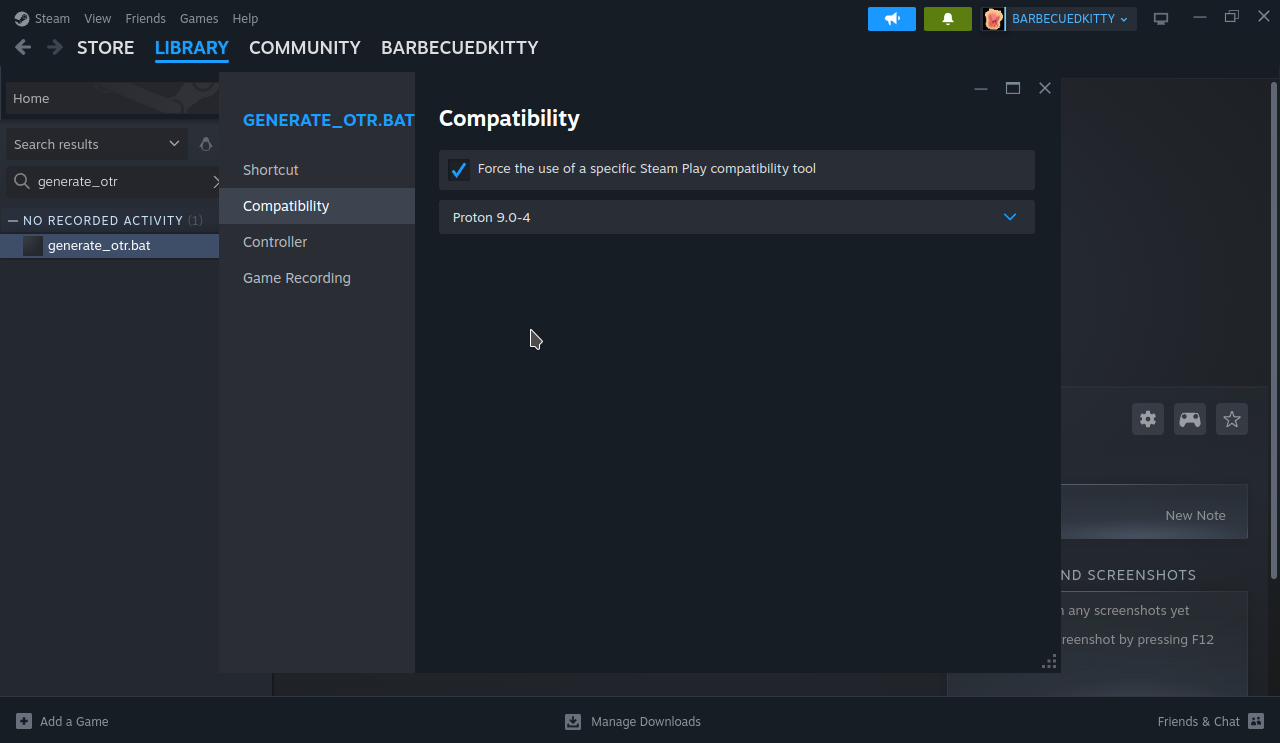Click the Big Picture mode monitor icon

pyautogui.click(x=1160, y=19)
